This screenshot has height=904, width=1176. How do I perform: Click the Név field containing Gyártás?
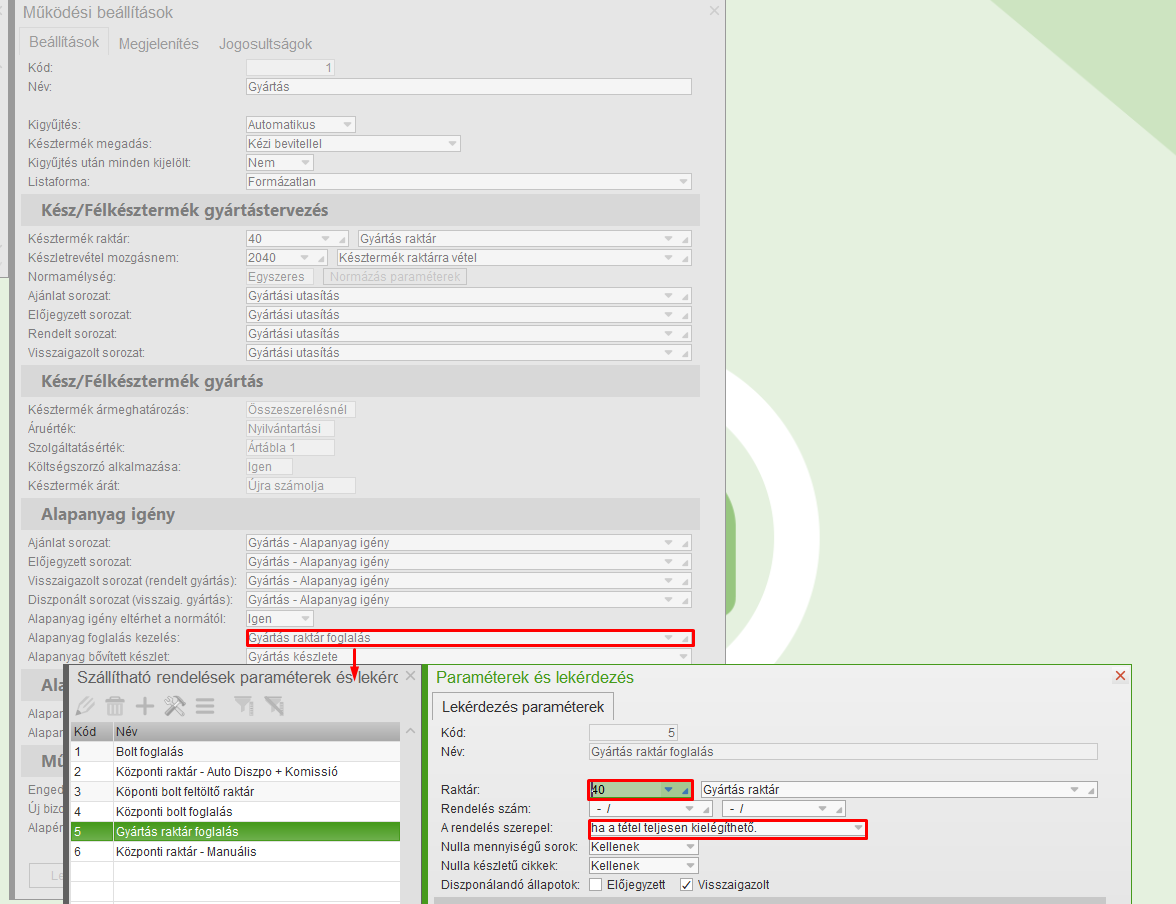(x=469, y=87)
